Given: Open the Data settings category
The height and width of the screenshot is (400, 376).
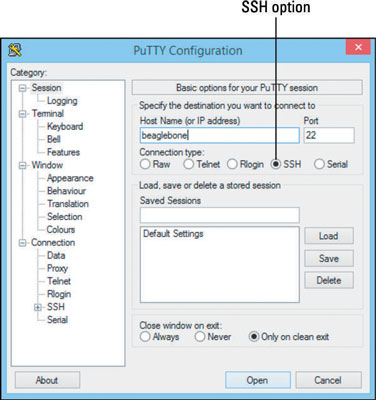Looking at the screenshot, I should point(56,256).
